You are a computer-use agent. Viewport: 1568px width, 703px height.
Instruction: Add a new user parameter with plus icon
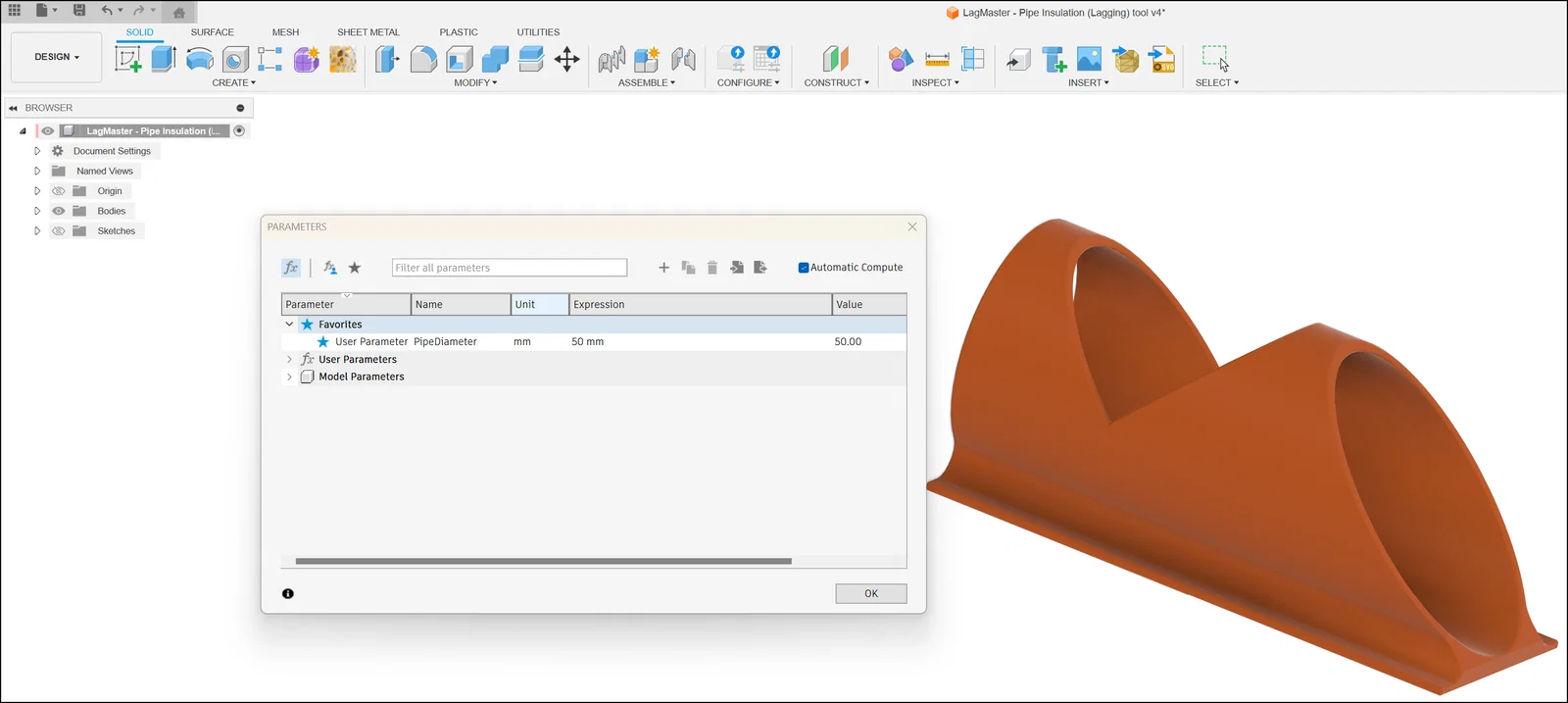(x=663, y=268)
